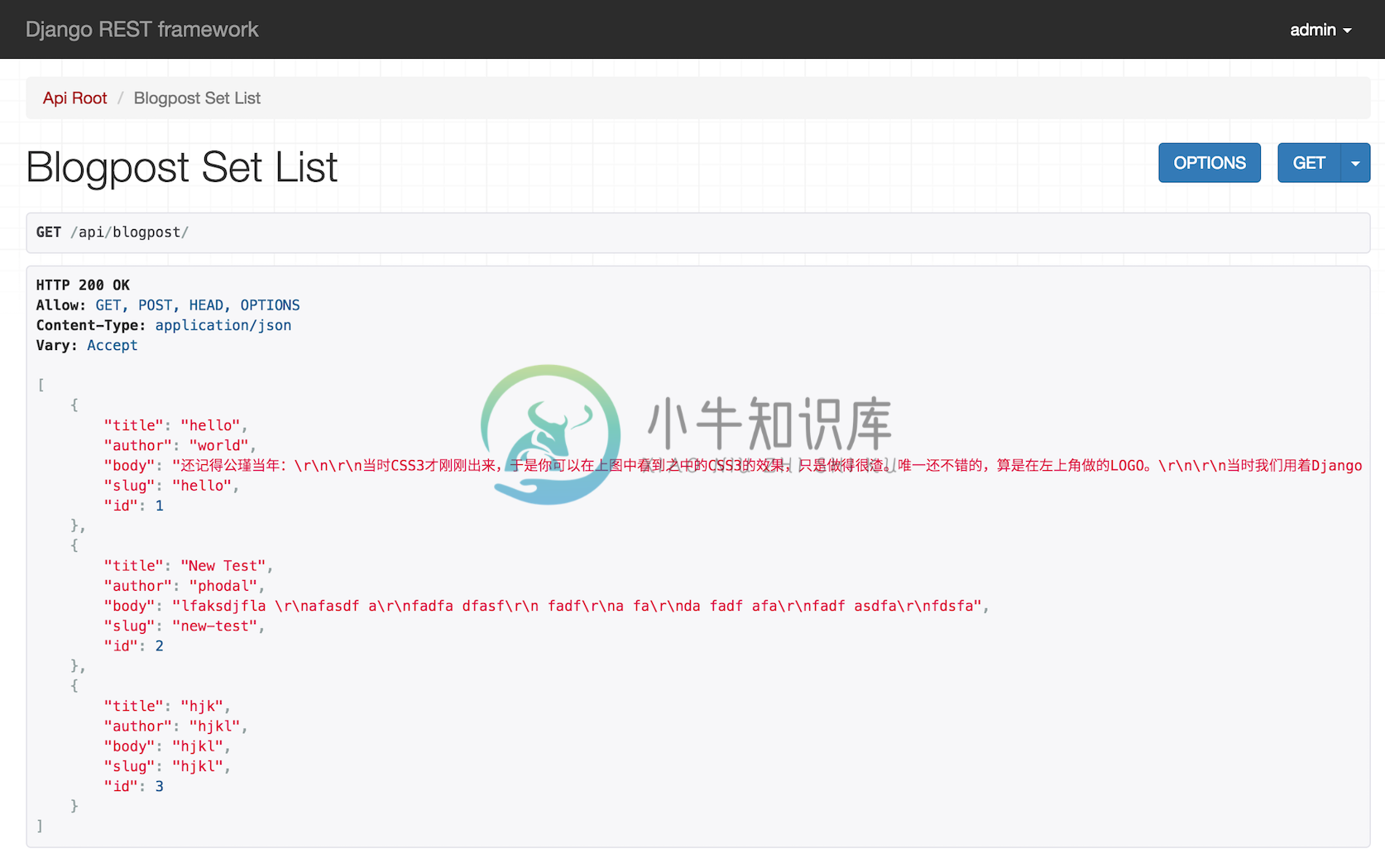Expand GET format dropdown caret
The height and width of the screenshot is (868, 1385).
point(1355,163)
